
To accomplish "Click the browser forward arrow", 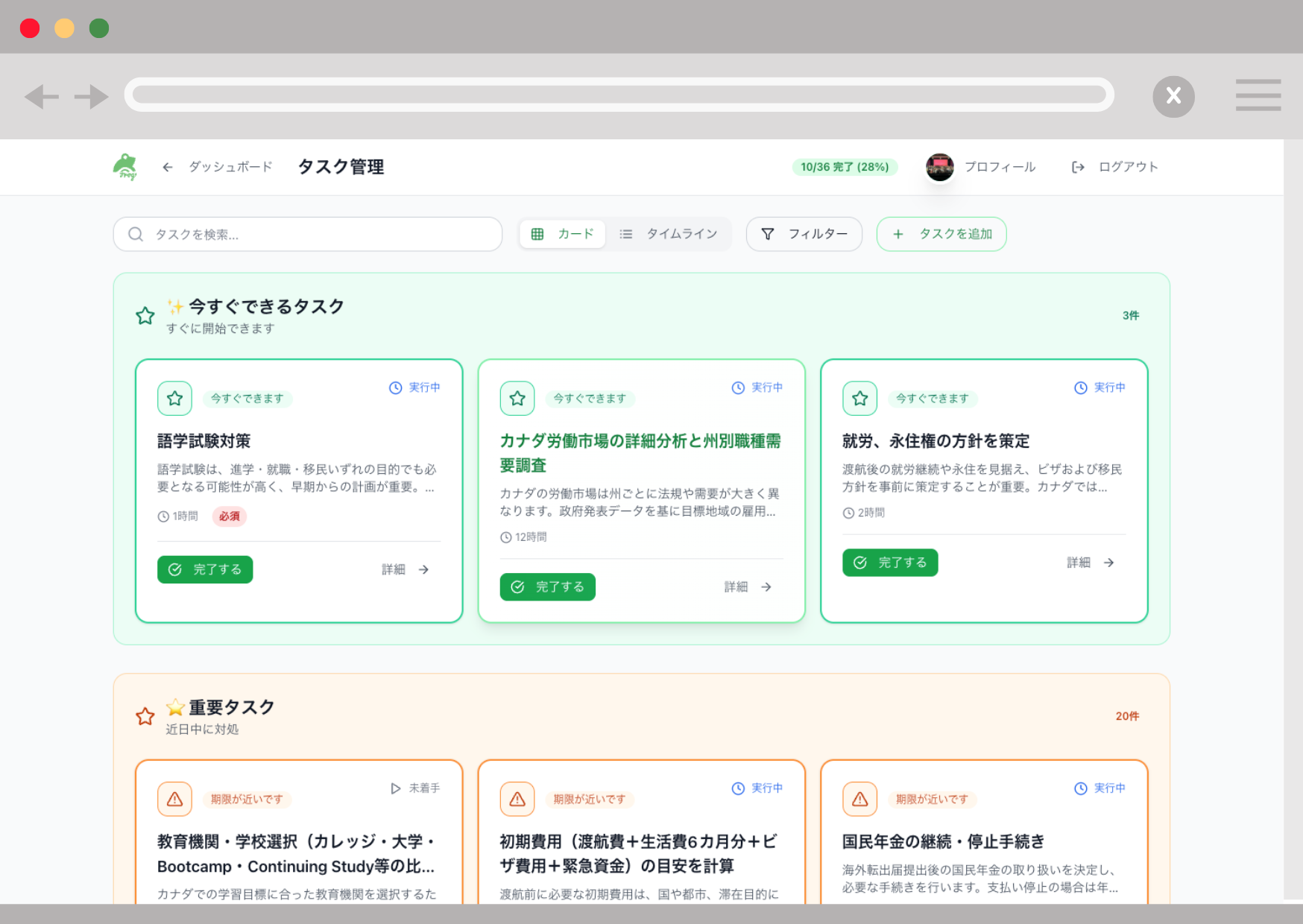I will click(92, 96).
